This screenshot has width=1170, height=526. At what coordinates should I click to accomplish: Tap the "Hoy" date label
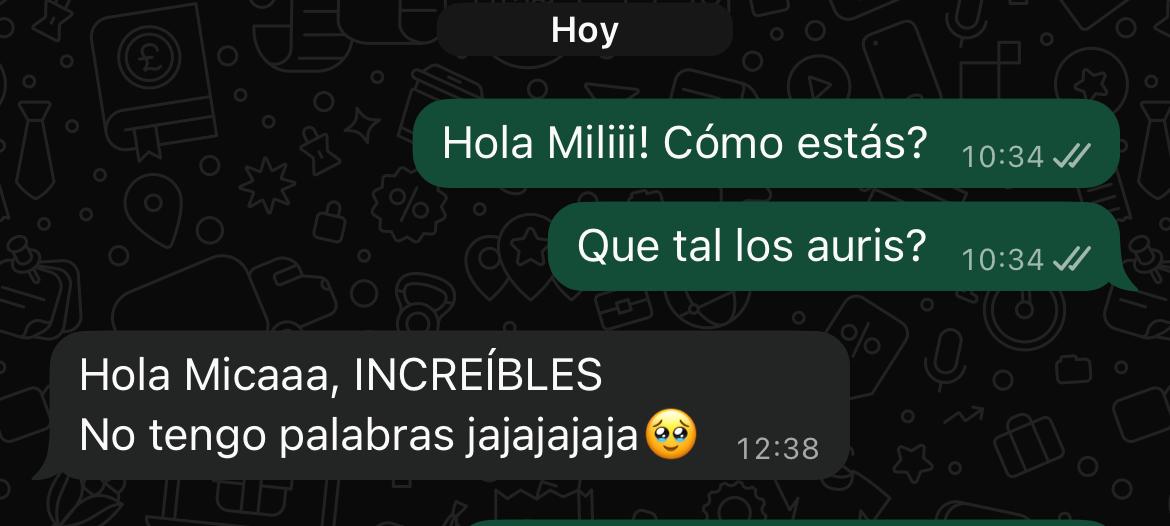pyautogui.click(x=584, y=31)
